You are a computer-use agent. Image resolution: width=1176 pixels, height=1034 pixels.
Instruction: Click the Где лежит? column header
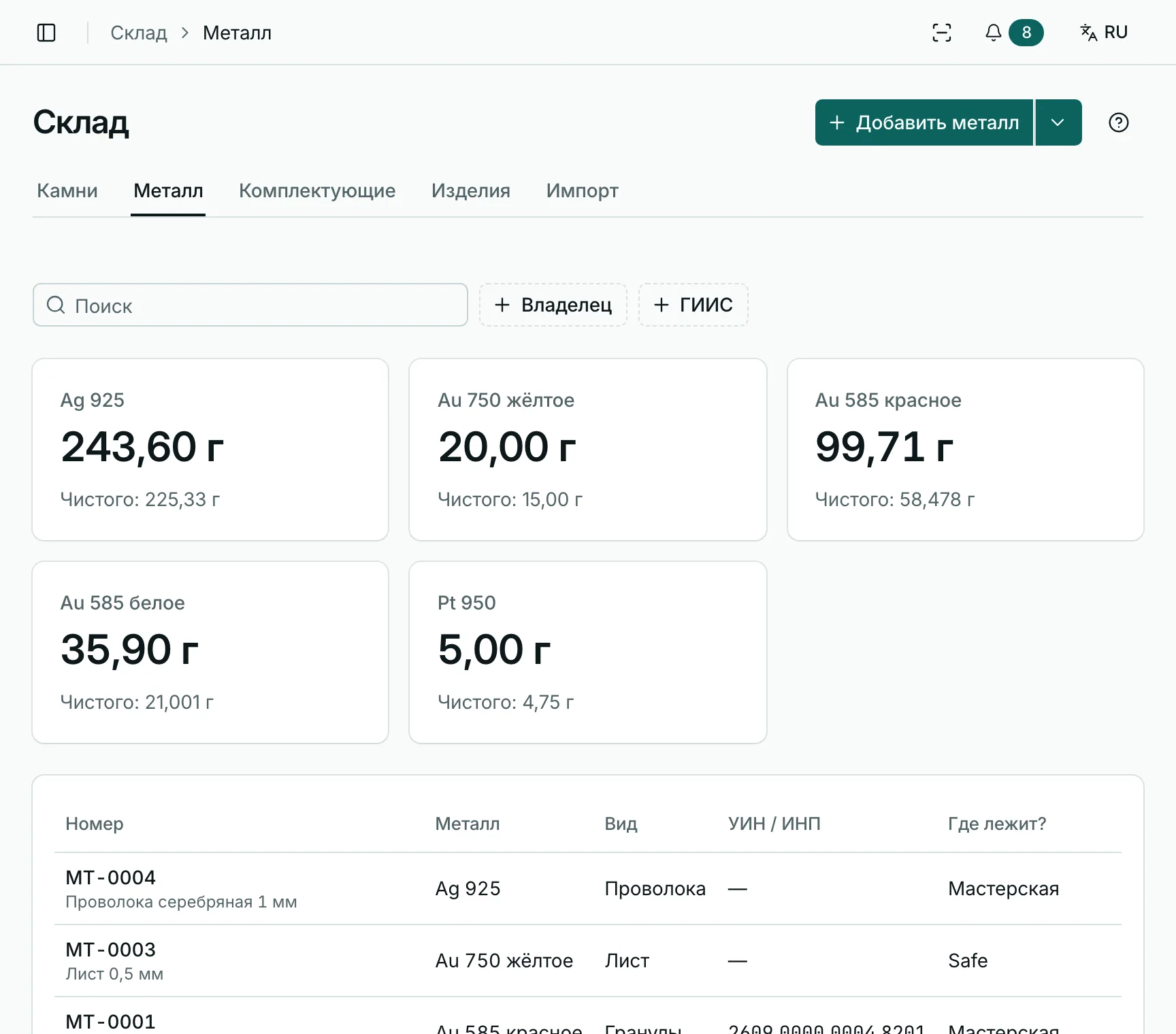pyautogui.click(x=997, y=824)
